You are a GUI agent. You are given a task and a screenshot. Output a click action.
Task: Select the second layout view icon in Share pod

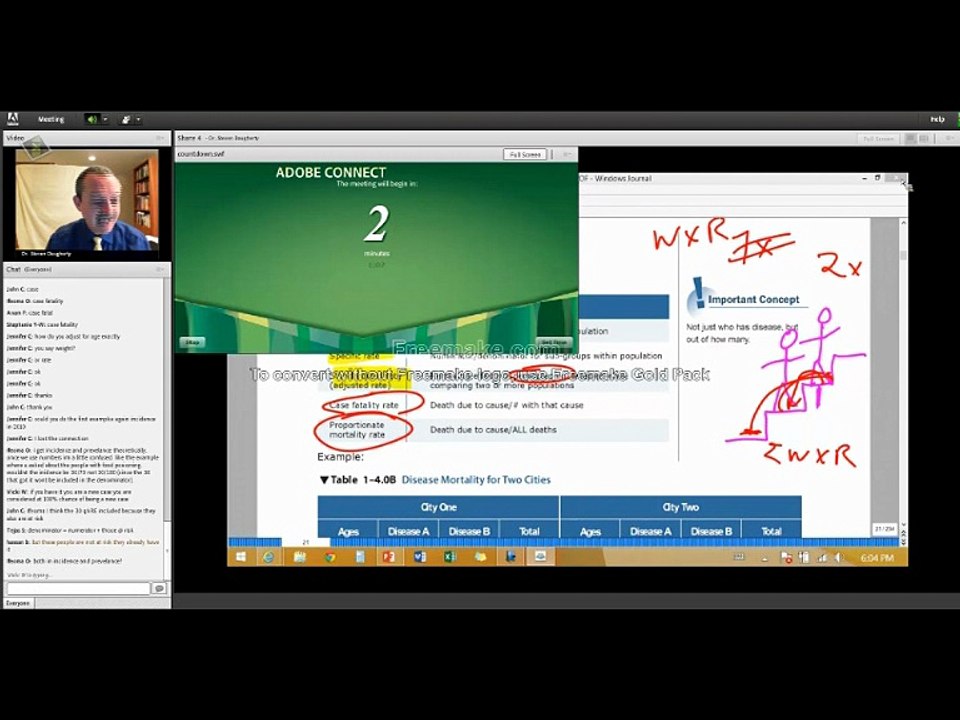pyautogui.click(x=924, y=139)
